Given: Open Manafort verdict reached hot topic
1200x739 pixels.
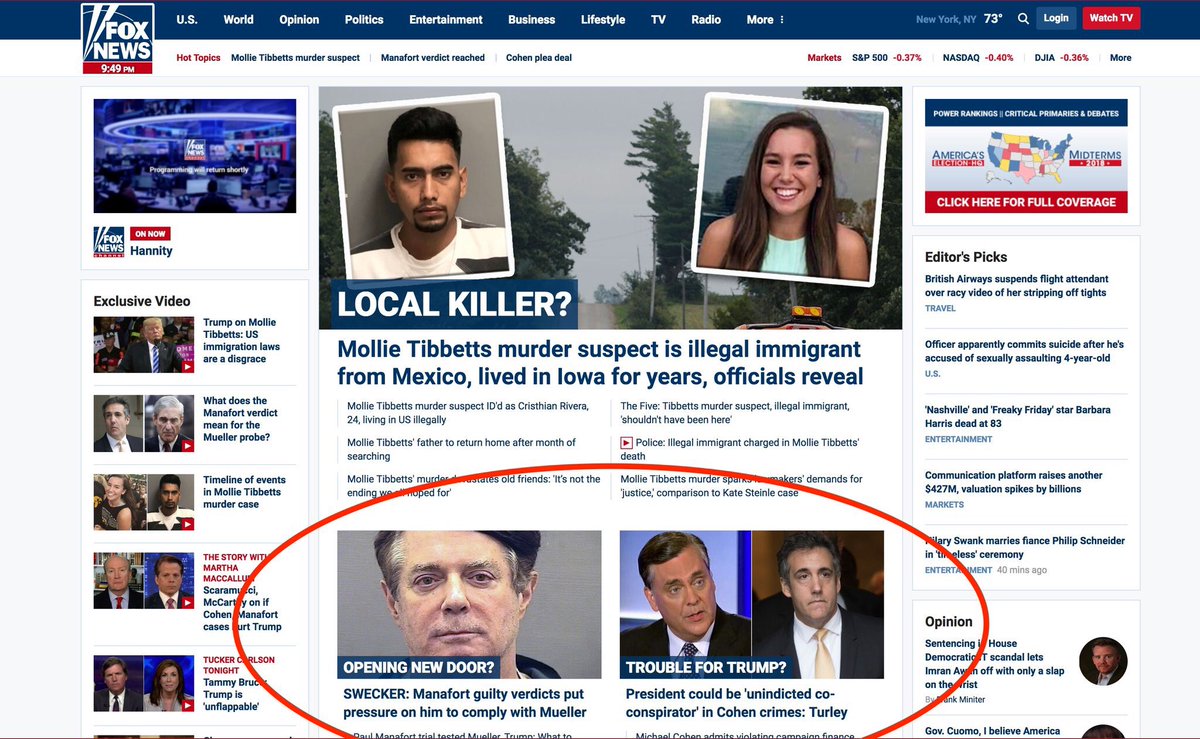Looking at the screenshot, I should click(433, 58).
